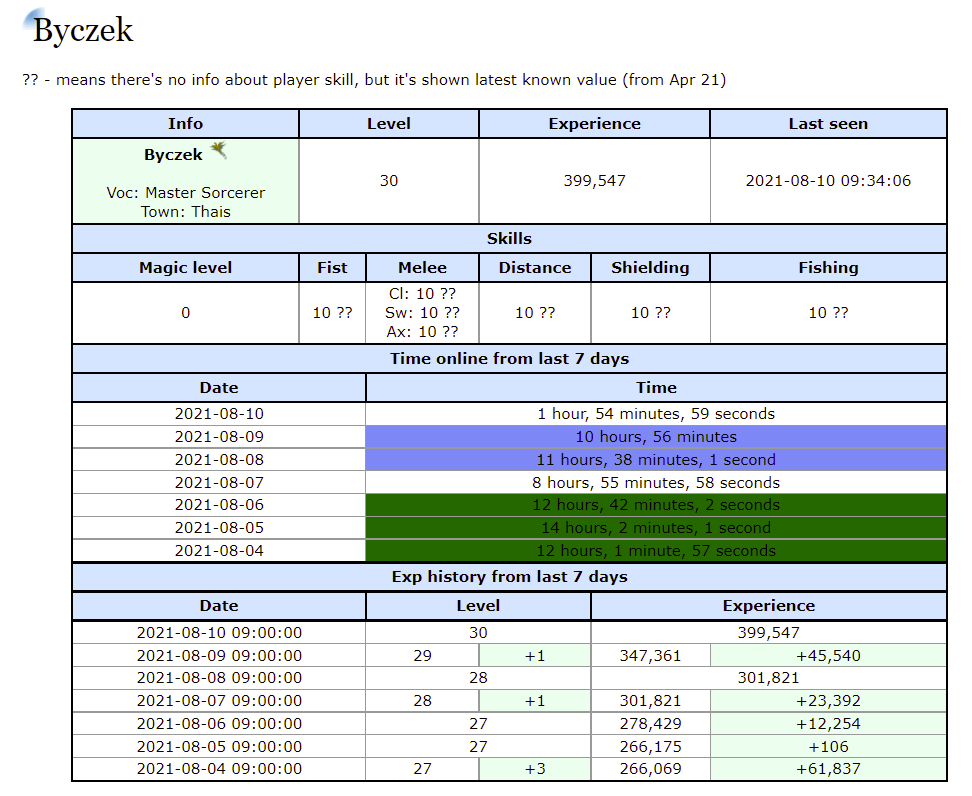Click the green icon beside the Byczek name
This screenshot has height=796, width=972.
[x=219, y=151]
